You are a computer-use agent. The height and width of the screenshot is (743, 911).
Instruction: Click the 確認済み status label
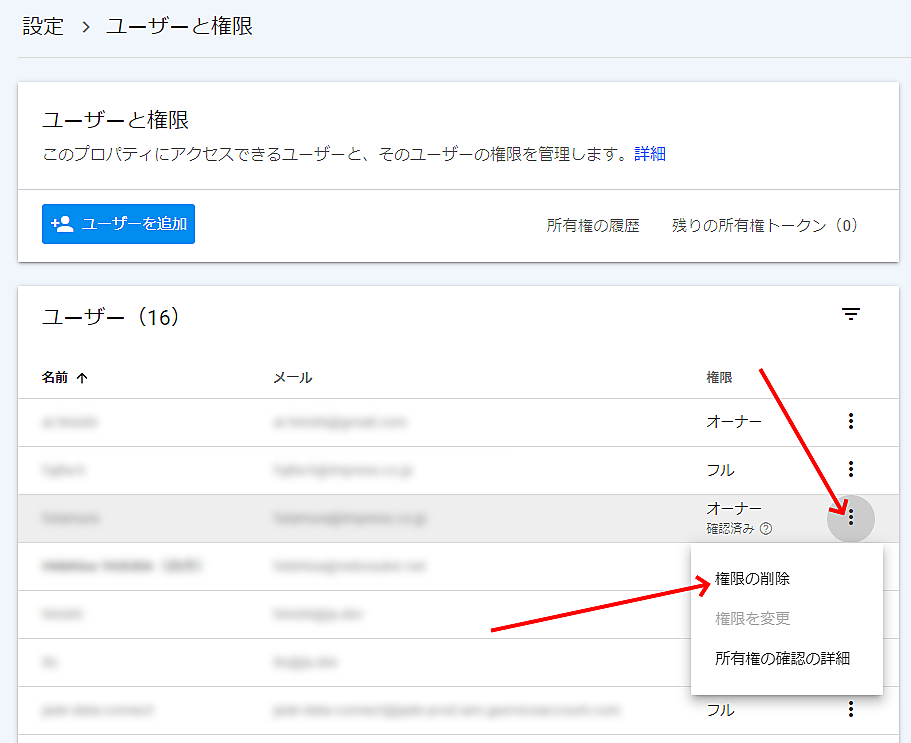point(730,528)
